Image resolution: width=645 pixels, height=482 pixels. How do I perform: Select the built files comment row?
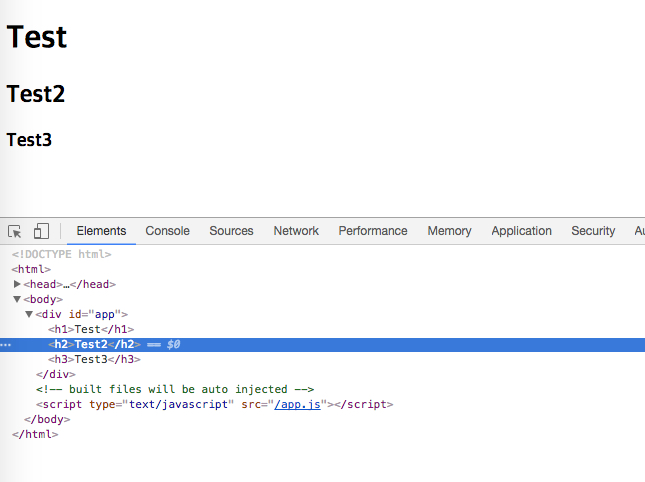pos(175,389)
